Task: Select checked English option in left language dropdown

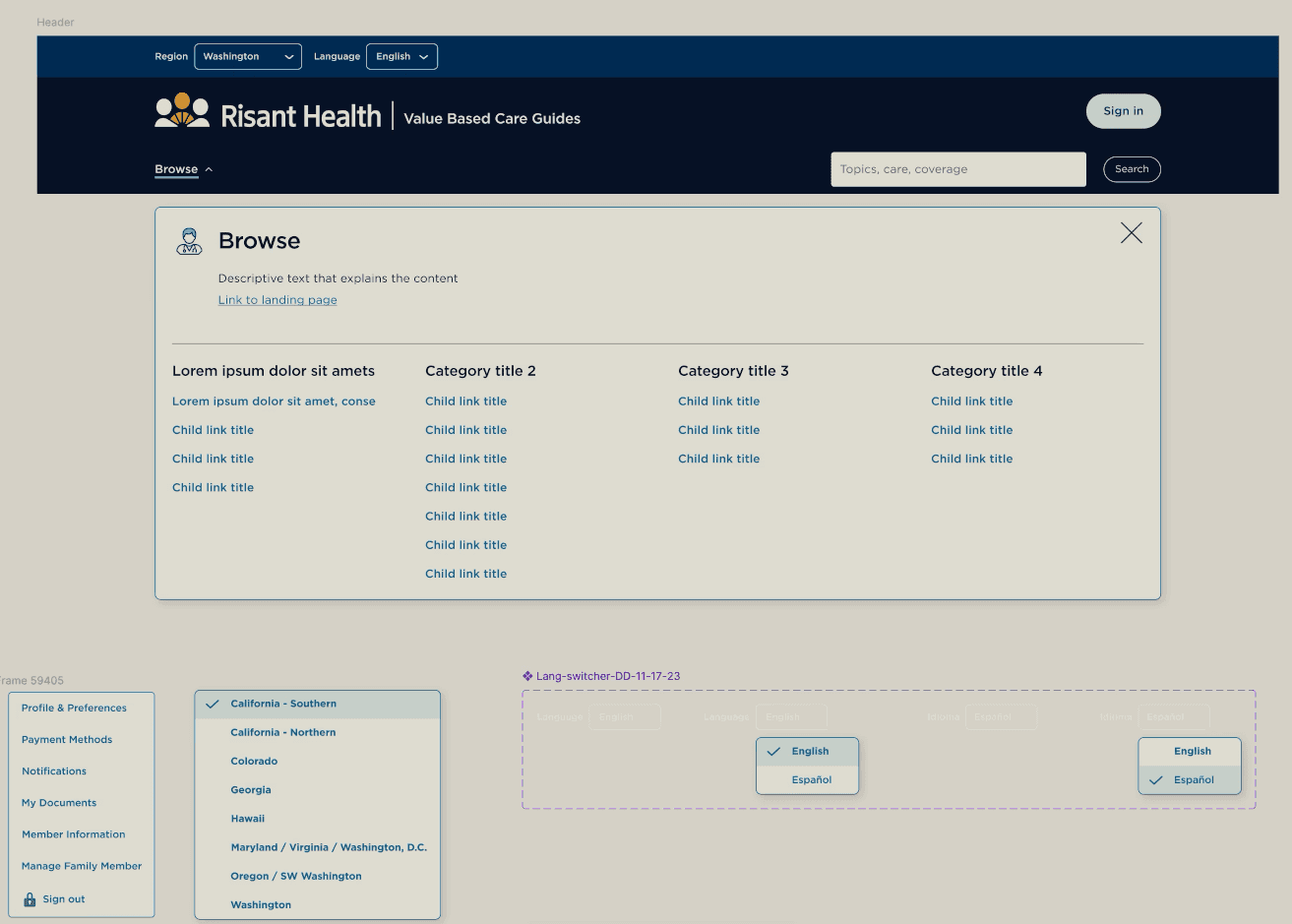Action: 808,751
